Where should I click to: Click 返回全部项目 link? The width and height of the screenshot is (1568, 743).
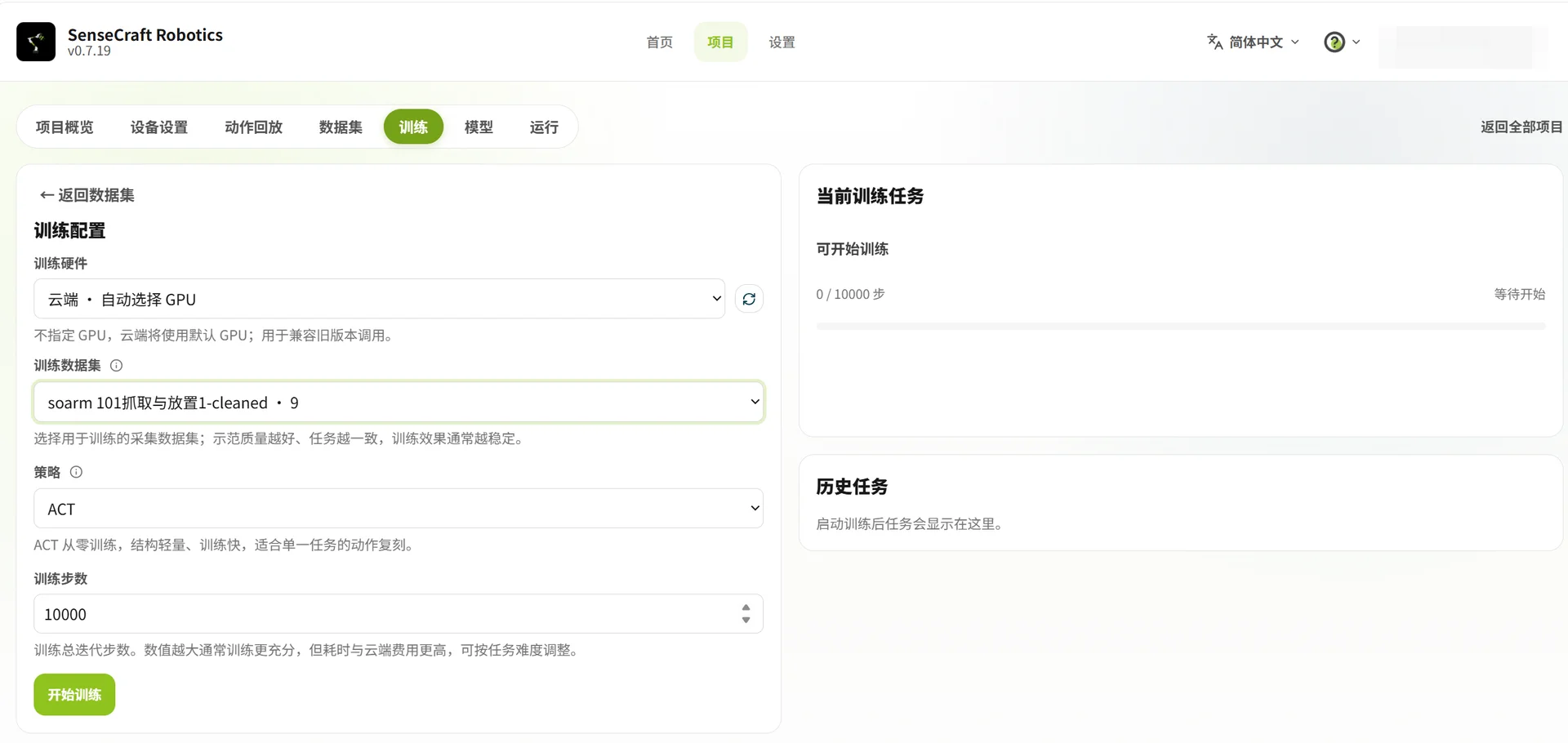coord(1521,127)
